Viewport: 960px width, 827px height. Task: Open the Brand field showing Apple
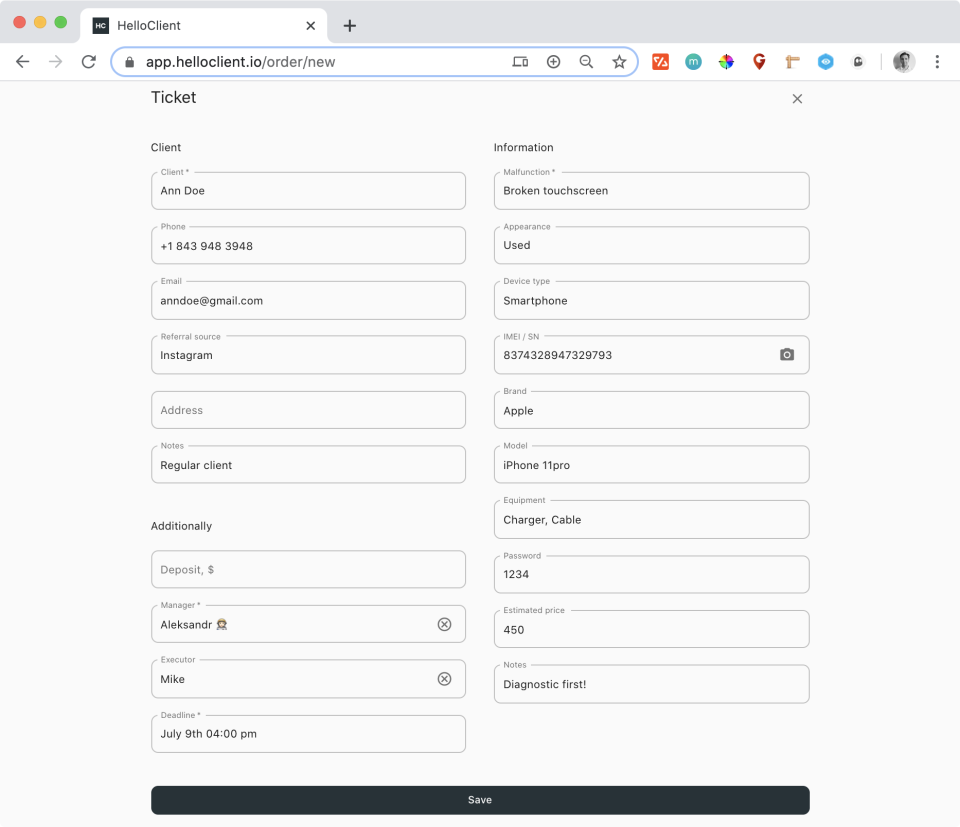coord(651,410)
